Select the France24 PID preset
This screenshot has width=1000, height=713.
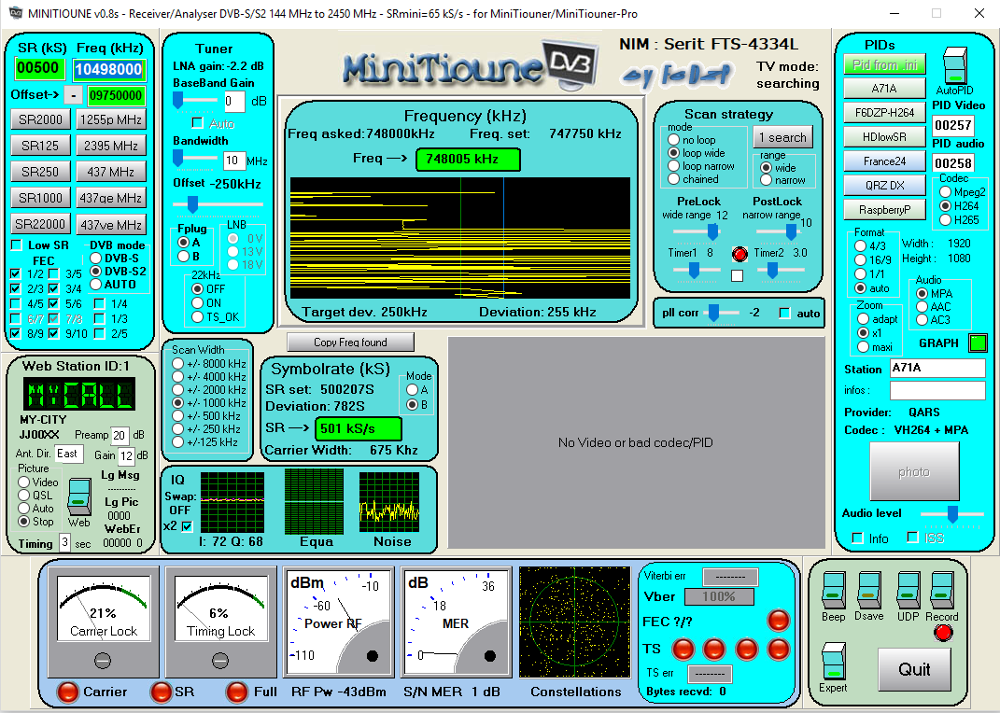884,161
